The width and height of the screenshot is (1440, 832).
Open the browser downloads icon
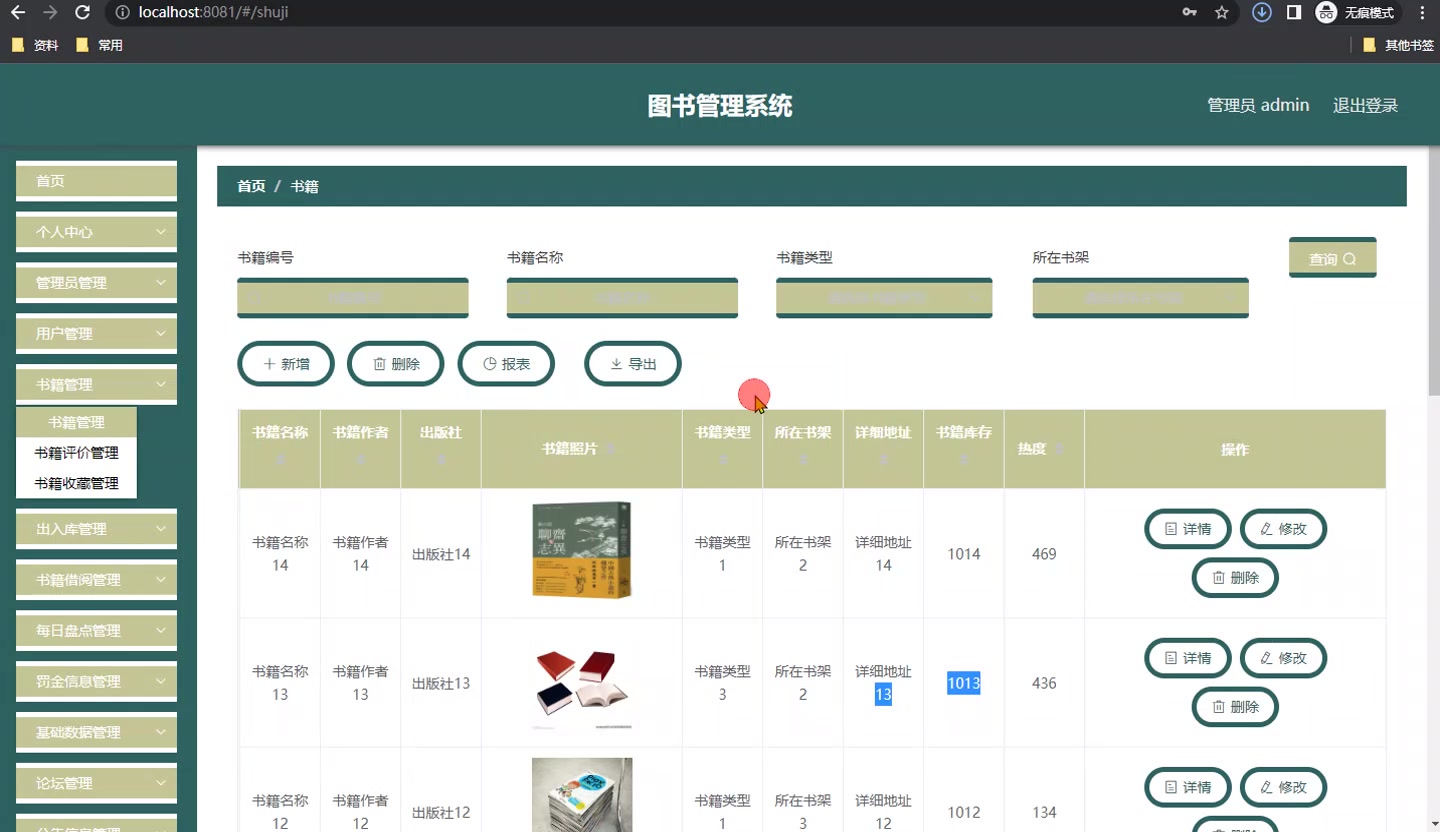tap(1261, 13)
